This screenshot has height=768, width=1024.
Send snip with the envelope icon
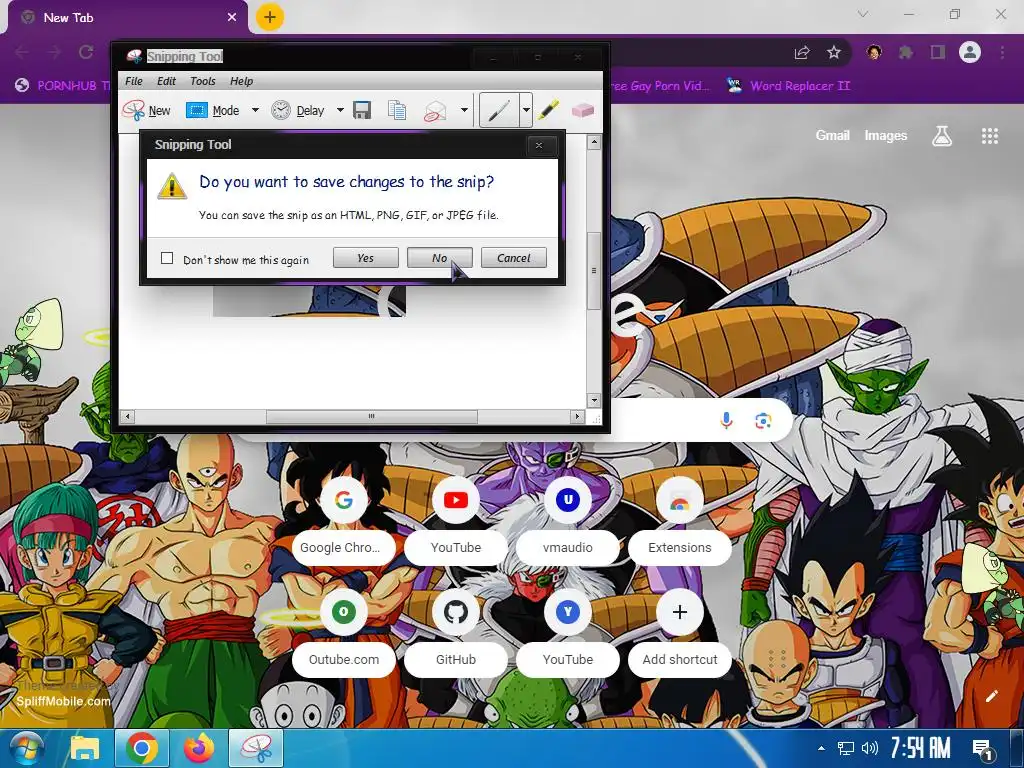coord(435,110)
